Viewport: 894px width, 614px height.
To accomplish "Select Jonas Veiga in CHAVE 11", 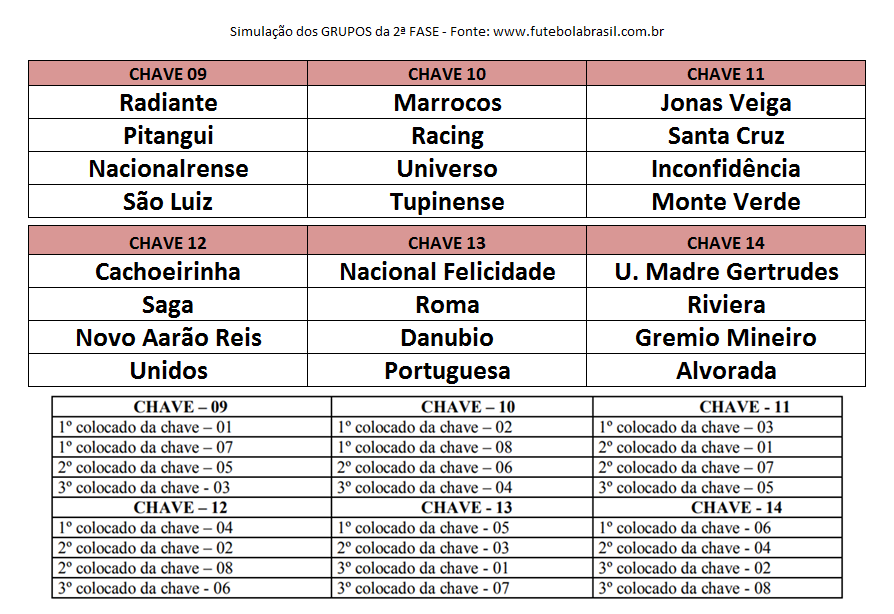I will tap(726, 103).
